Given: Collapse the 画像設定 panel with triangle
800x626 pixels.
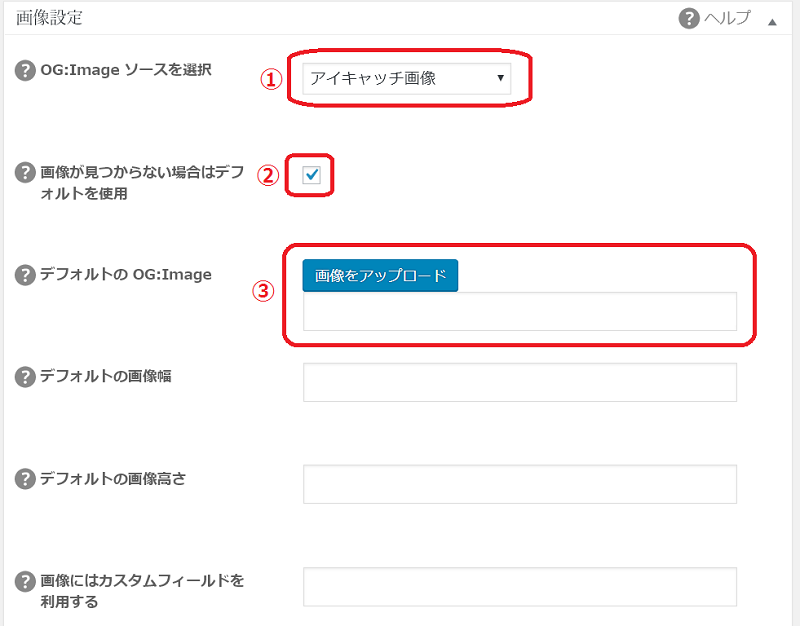Looking at the screenshot, I should coord(772,22).
